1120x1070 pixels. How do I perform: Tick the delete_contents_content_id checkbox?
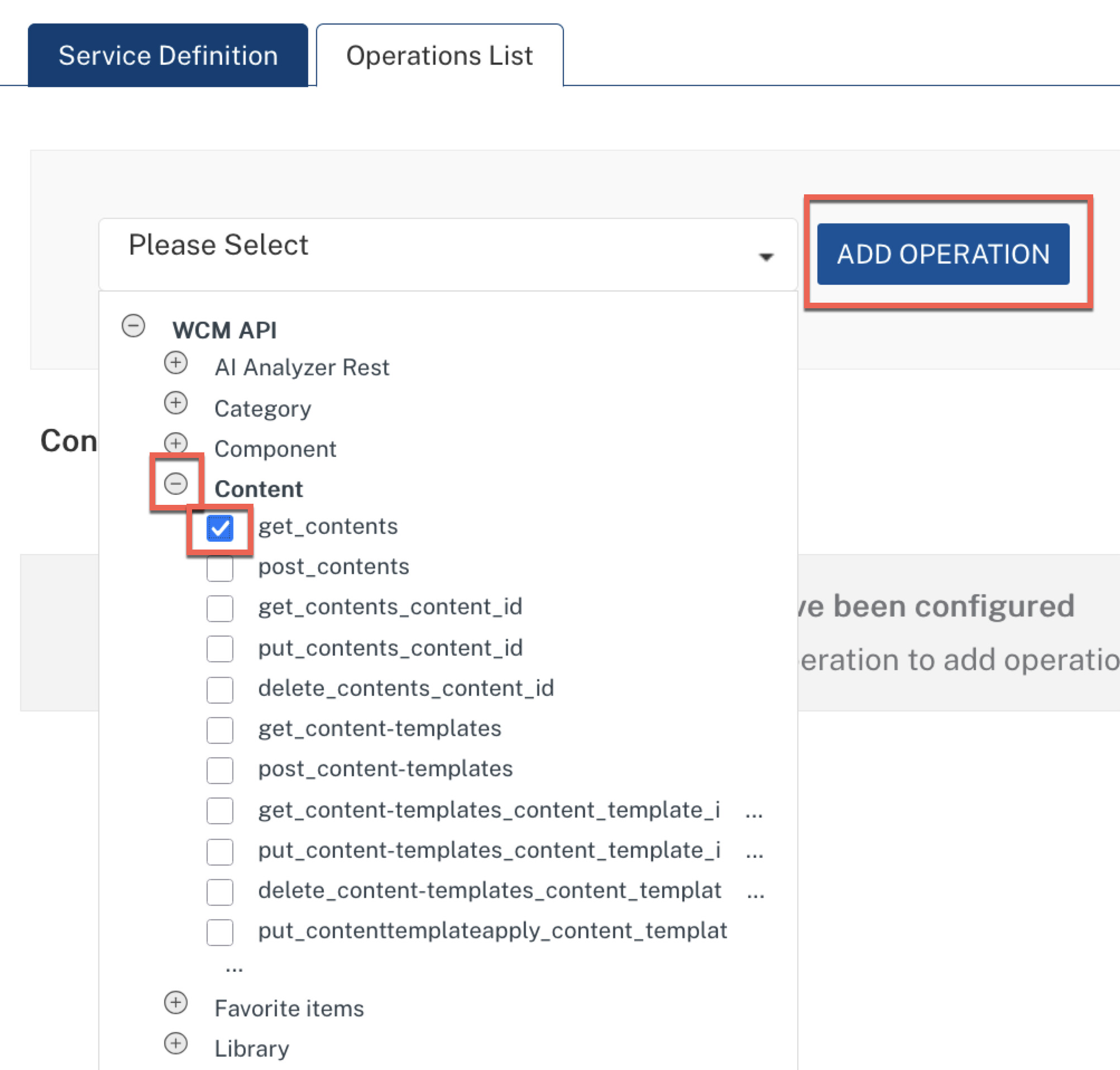tap(219, 690)
